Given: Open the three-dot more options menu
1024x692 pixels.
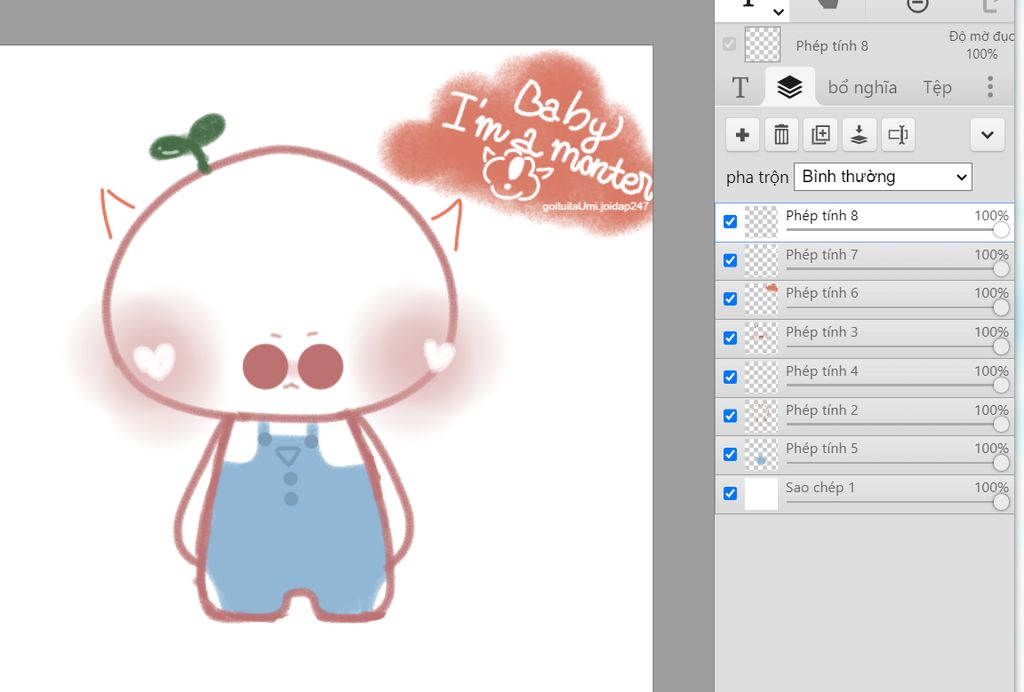Looking at the screenshot, I should tap(990, 87).
